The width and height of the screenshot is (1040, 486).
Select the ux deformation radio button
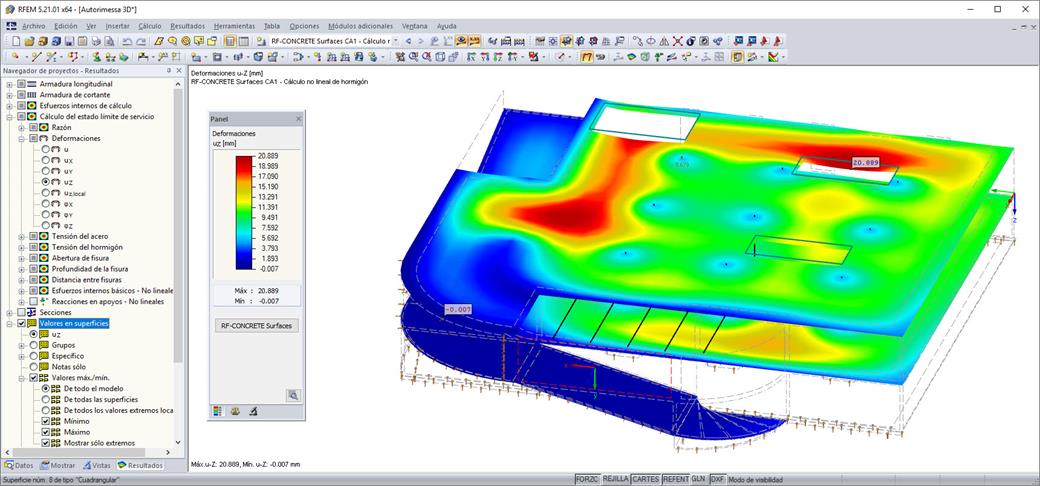(46, 160)
